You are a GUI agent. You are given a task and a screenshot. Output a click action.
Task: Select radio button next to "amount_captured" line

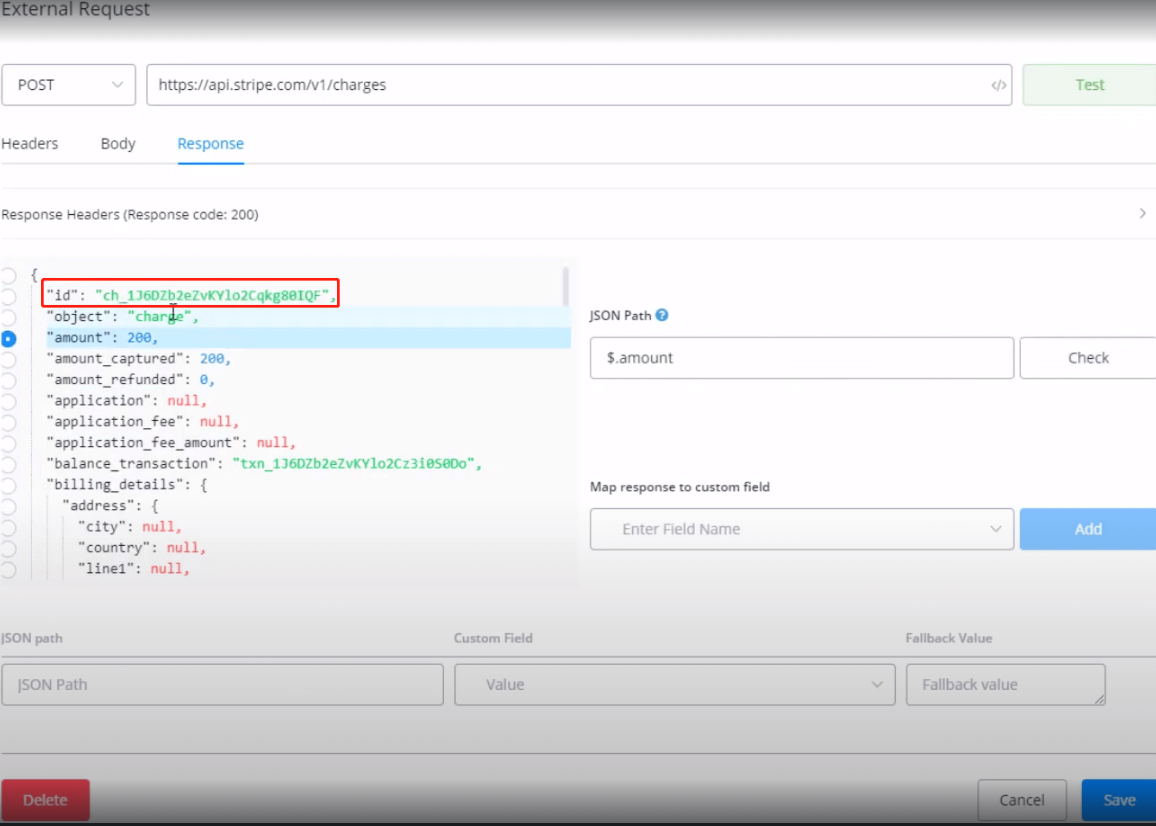[8, 359]
